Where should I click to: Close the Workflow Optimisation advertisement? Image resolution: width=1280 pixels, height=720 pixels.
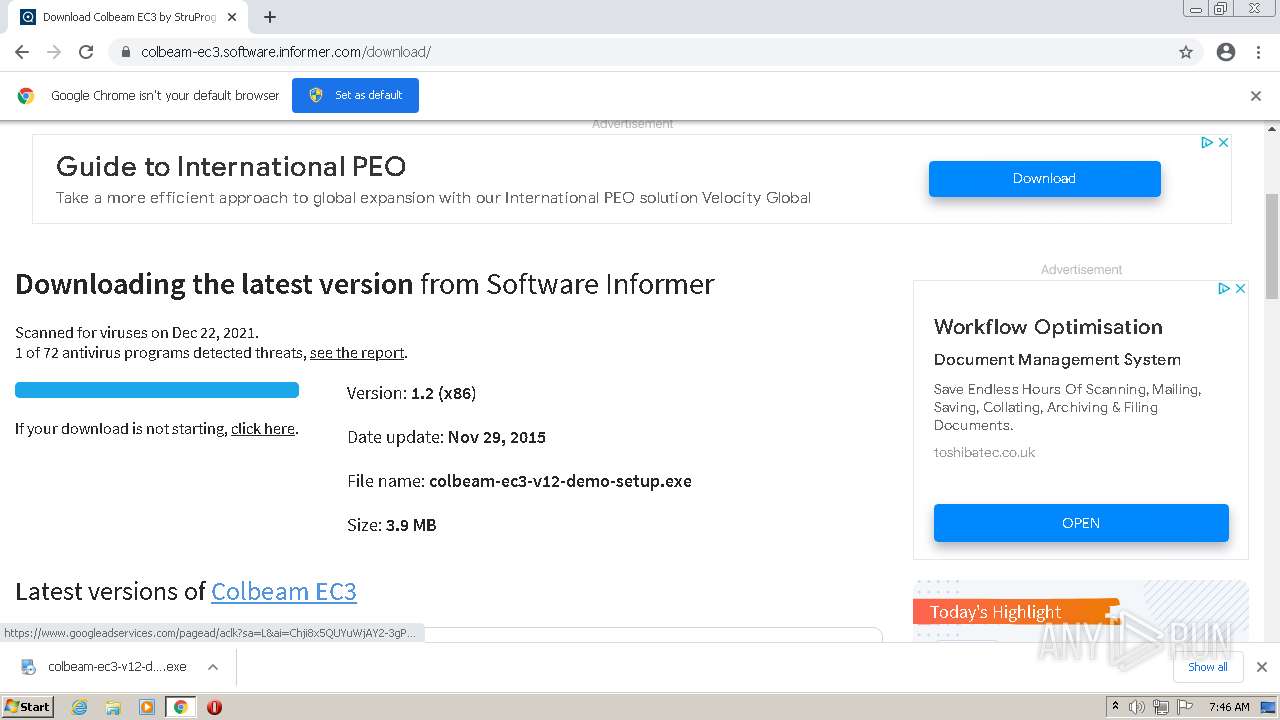1240,289
